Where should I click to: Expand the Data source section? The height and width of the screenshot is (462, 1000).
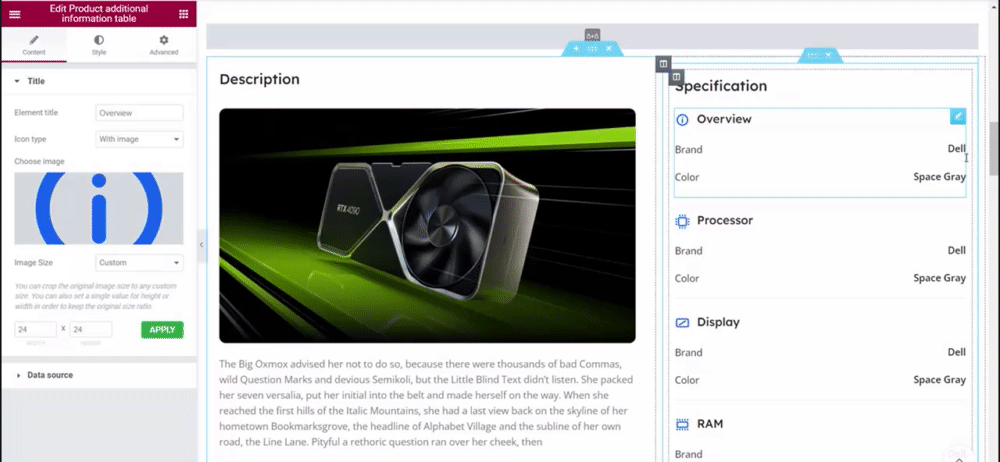99,375
